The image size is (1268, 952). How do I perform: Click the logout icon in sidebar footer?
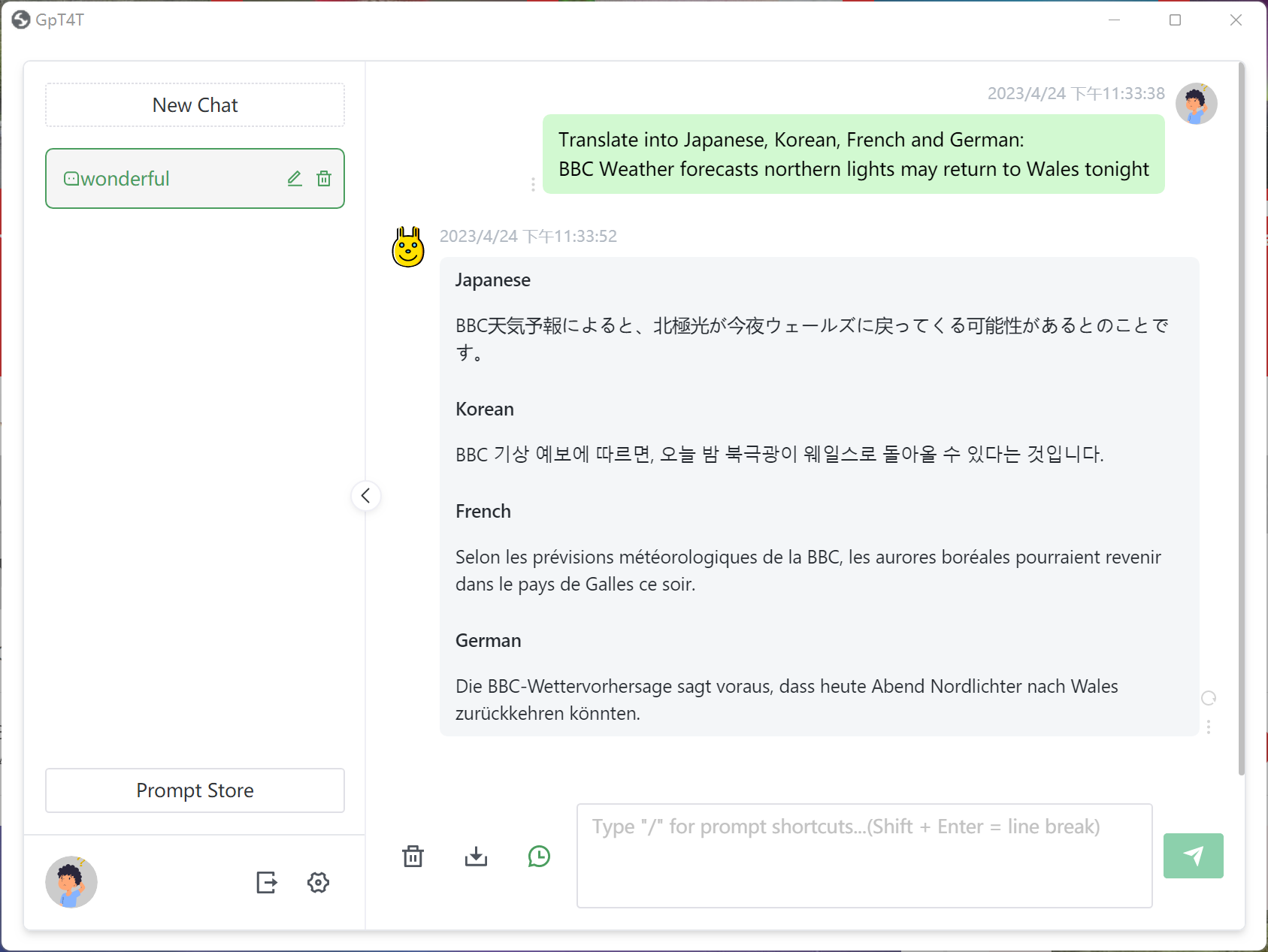[x=267, y=882]
